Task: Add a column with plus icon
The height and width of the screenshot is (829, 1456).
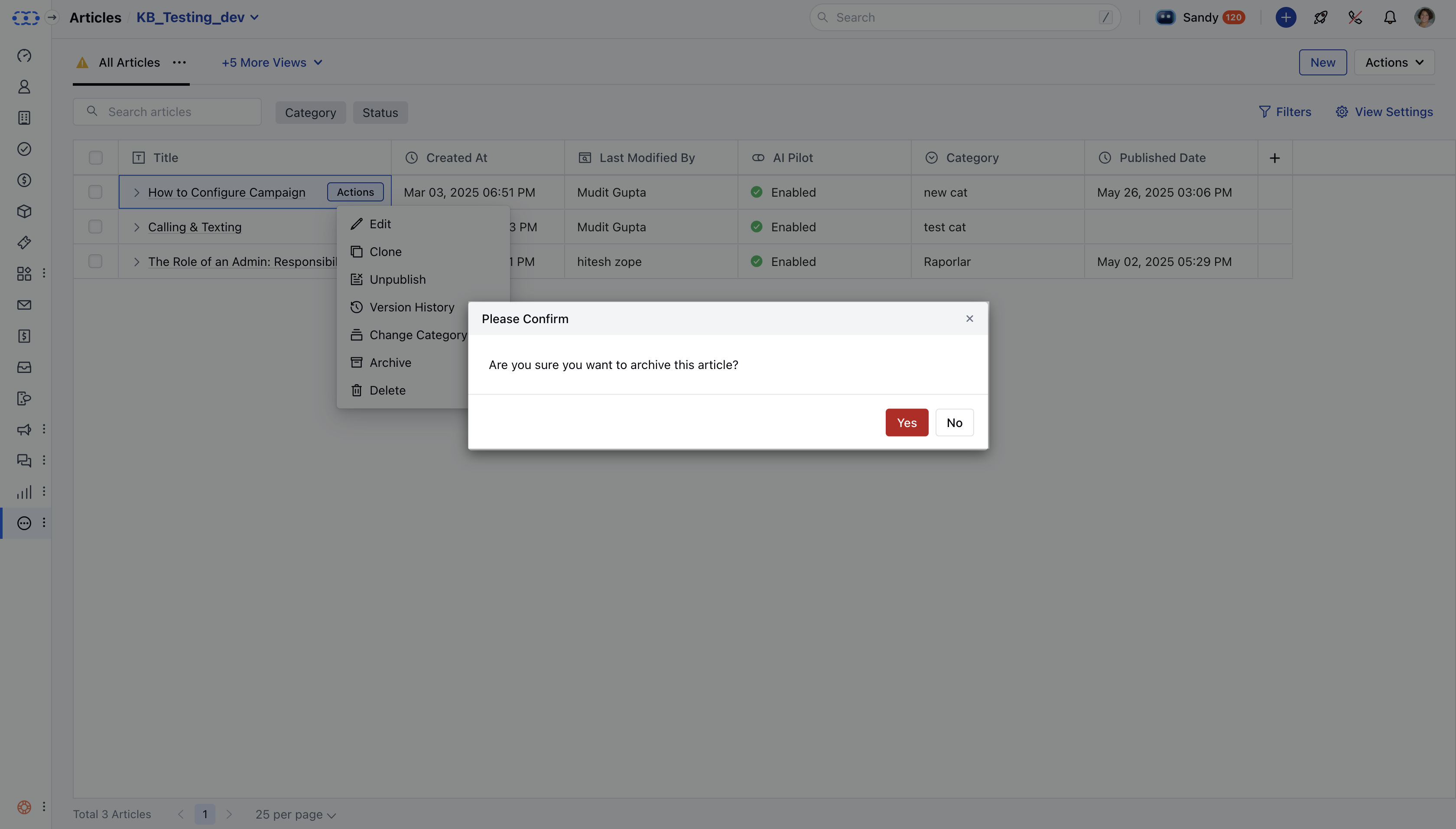Action: [1275, 158]
